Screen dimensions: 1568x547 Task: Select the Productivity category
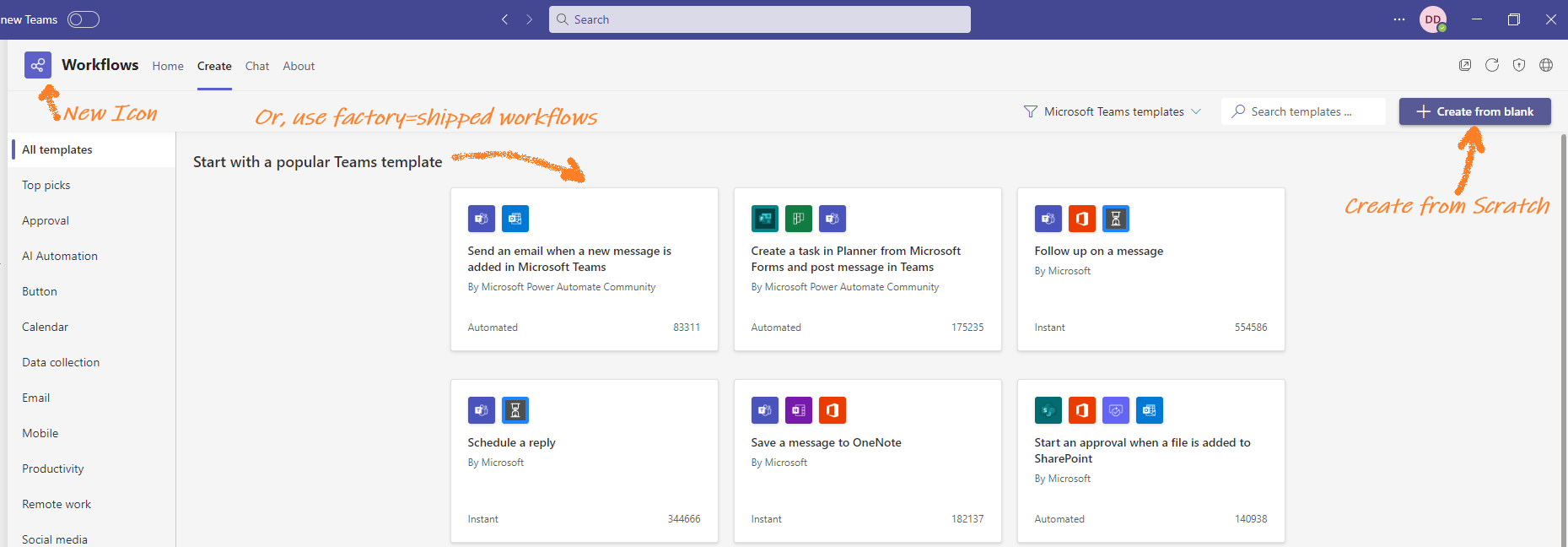tap(92, 468)
